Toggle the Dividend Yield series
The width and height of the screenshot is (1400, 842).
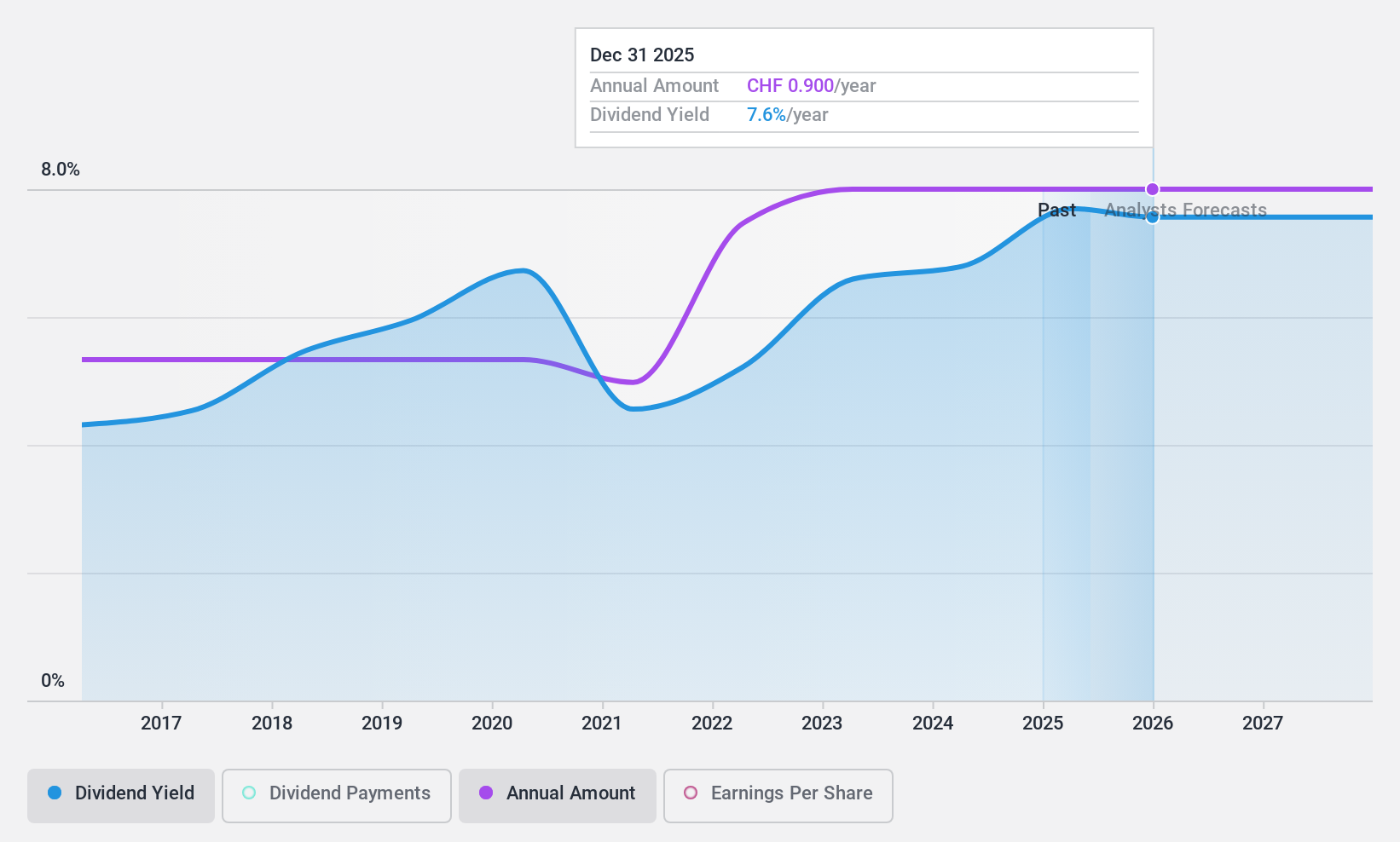click(x=121, y=796)
